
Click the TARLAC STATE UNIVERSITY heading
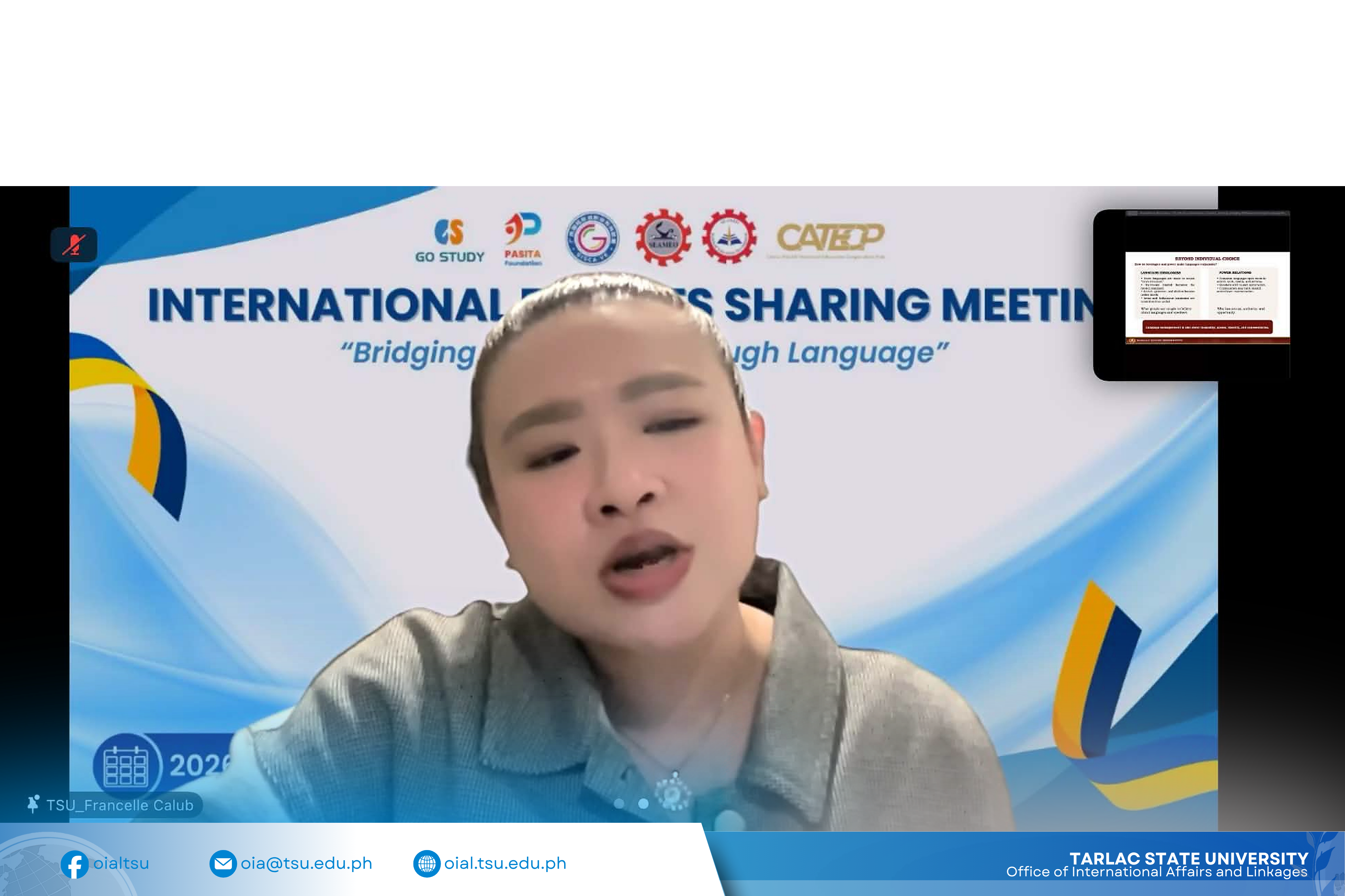1189,859
